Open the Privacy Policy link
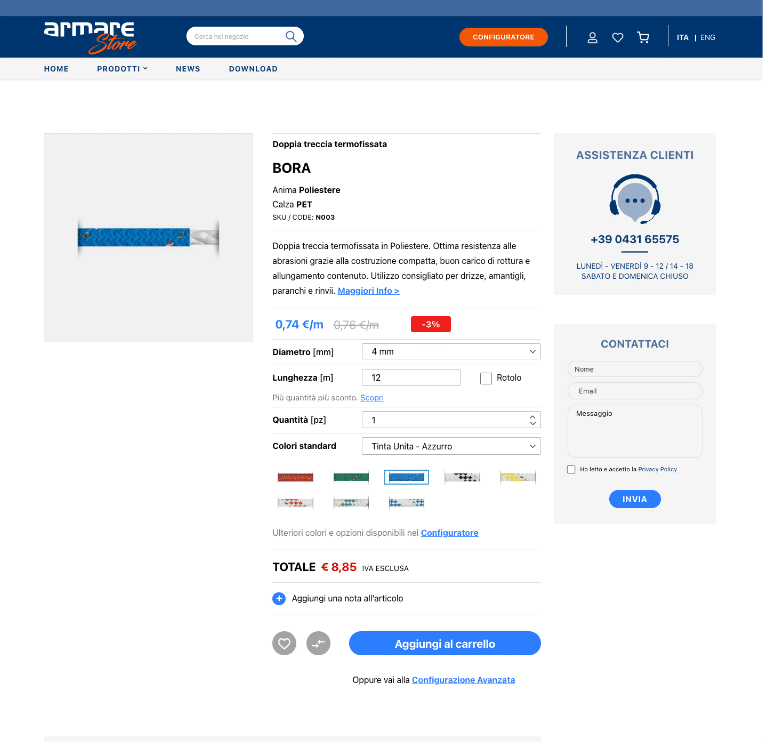The width and height of the screenshot is (763, 742). tap(657, 470)
